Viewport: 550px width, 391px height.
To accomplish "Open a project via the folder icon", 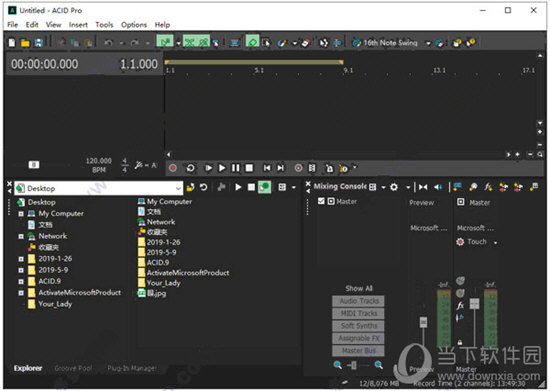I will [x=25, y=43].
